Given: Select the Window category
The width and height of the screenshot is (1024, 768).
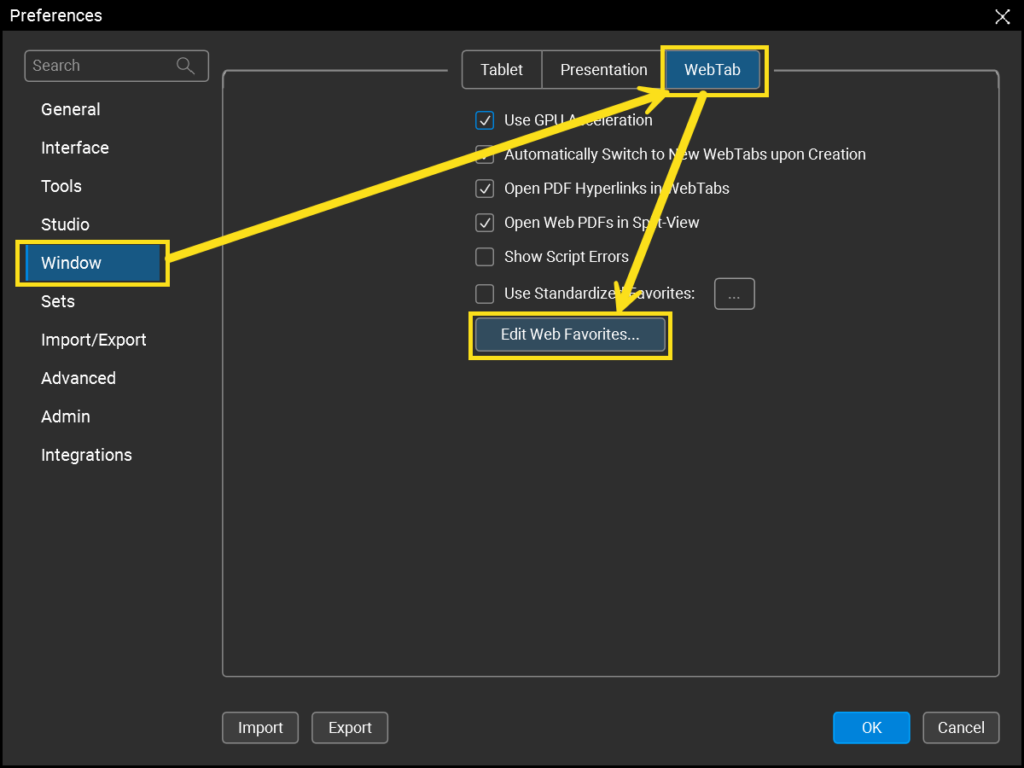Looking at the screenshot, I should click(x=93, y=263).
